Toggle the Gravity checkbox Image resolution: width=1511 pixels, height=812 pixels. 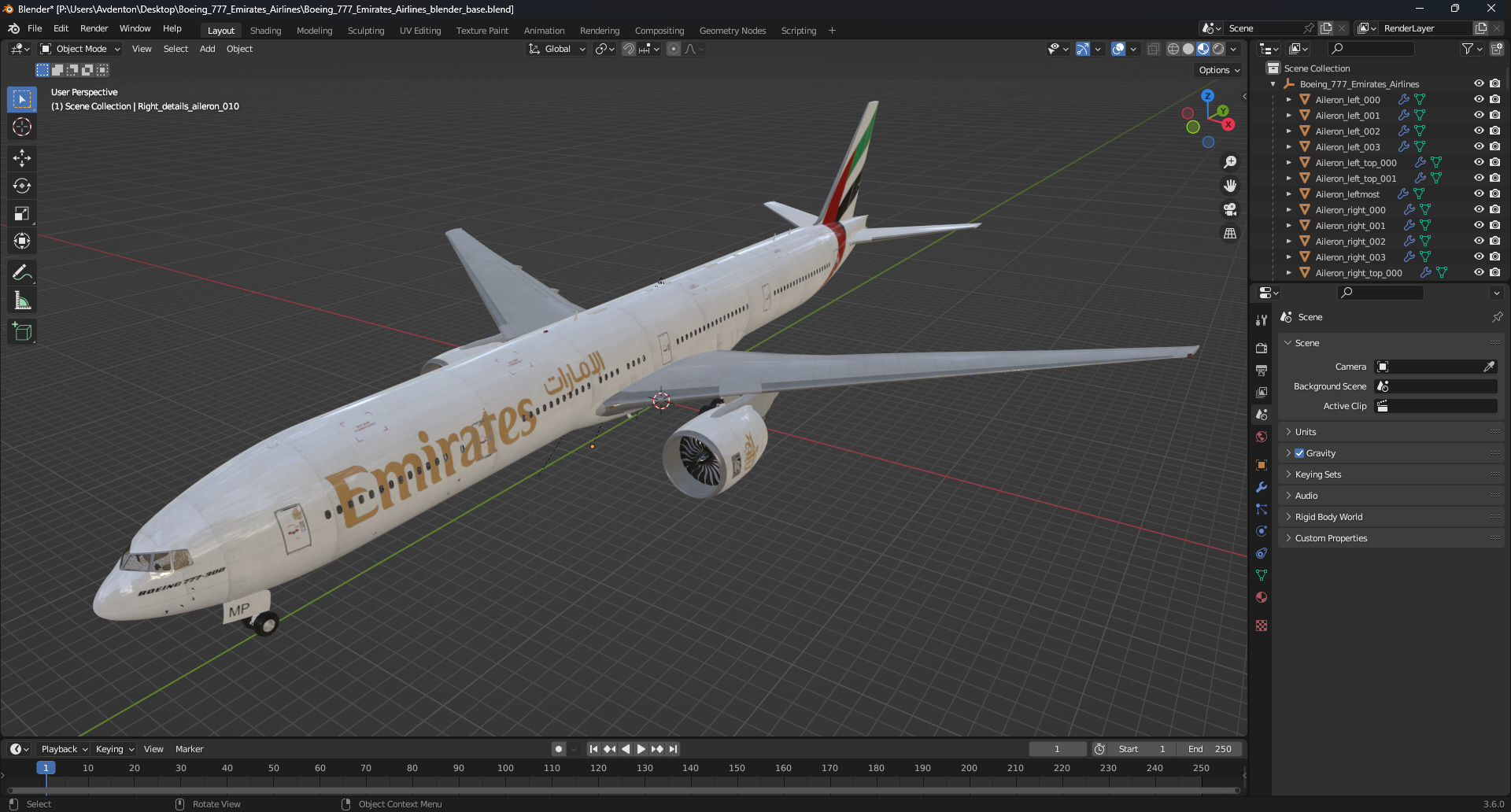coord(1299,453)
